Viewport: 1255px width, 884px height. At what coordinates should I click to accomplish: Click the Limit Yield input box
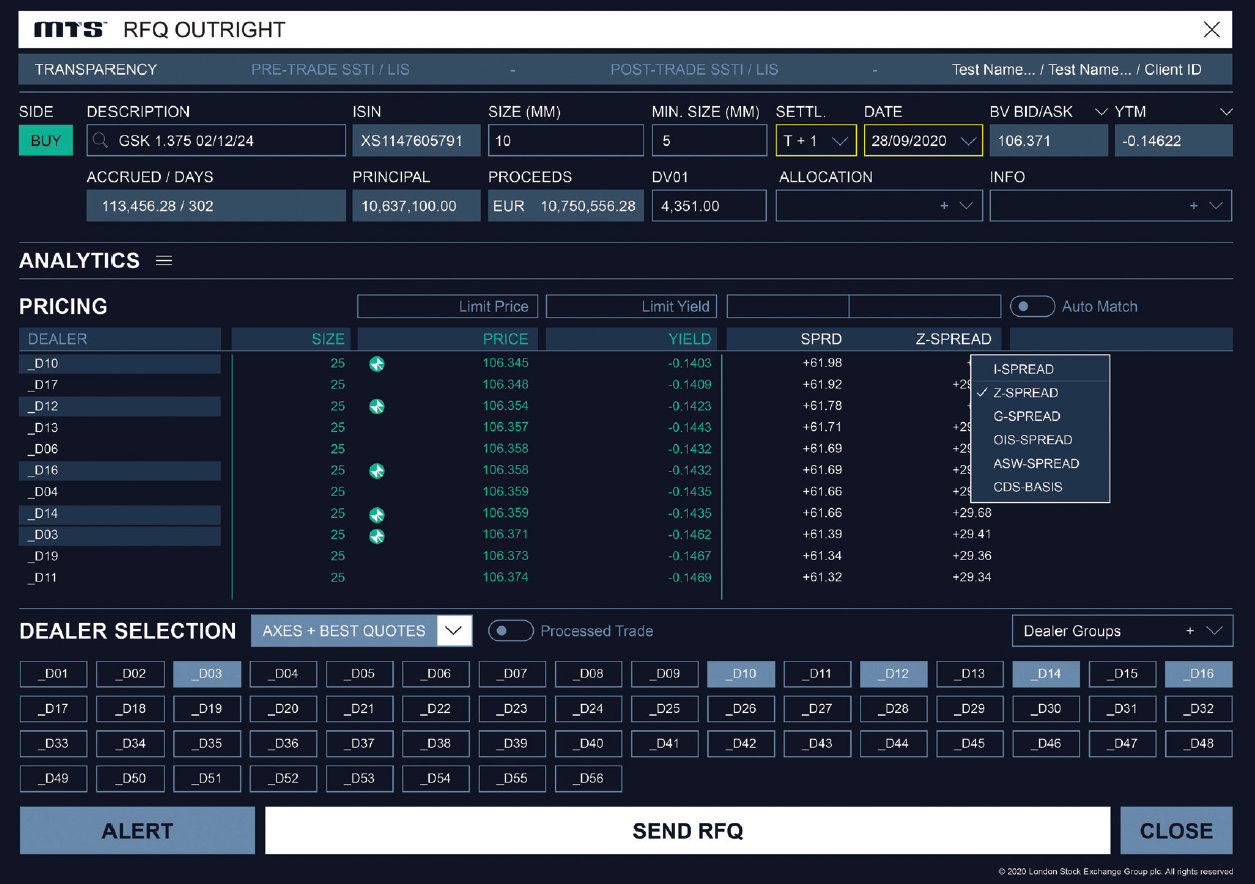(632, 306)
